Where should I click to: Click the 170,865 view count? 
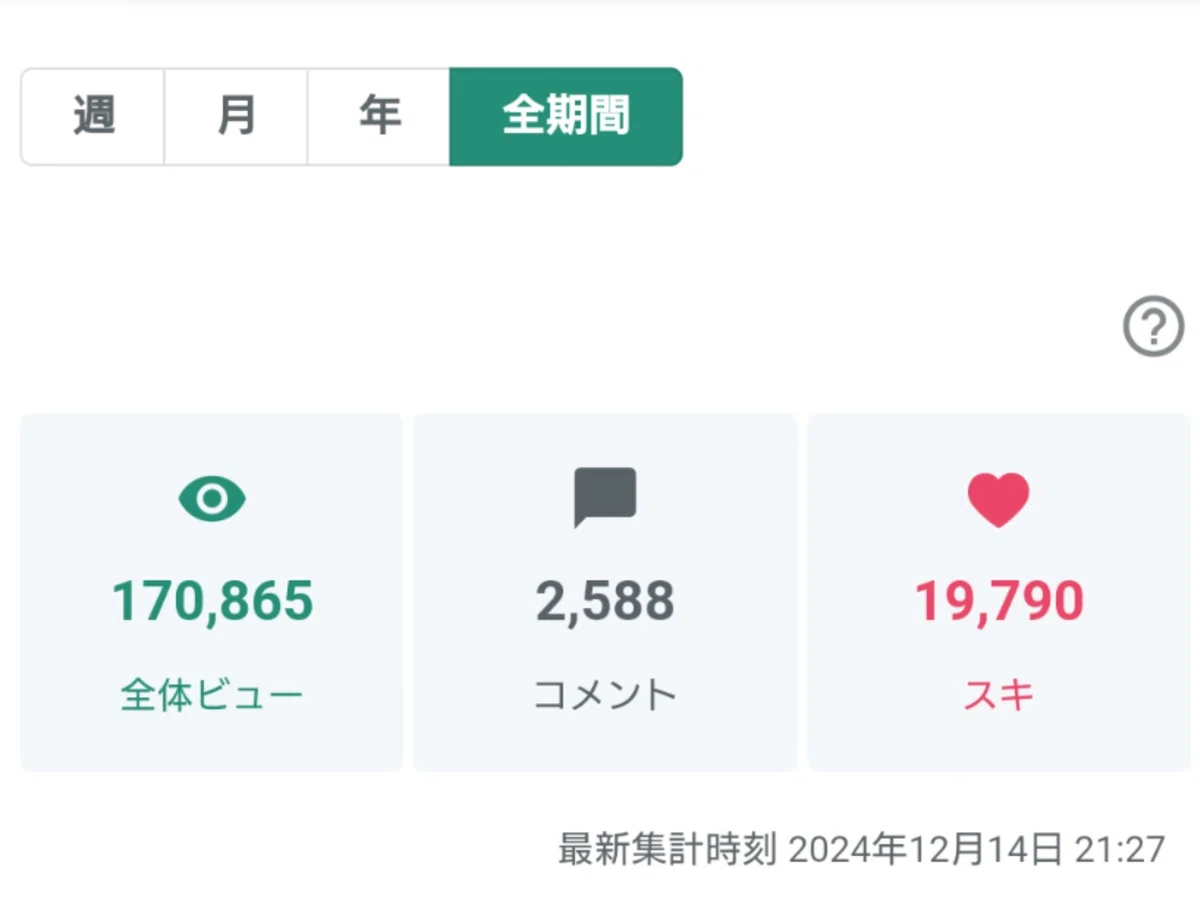[x=212, y=601]
